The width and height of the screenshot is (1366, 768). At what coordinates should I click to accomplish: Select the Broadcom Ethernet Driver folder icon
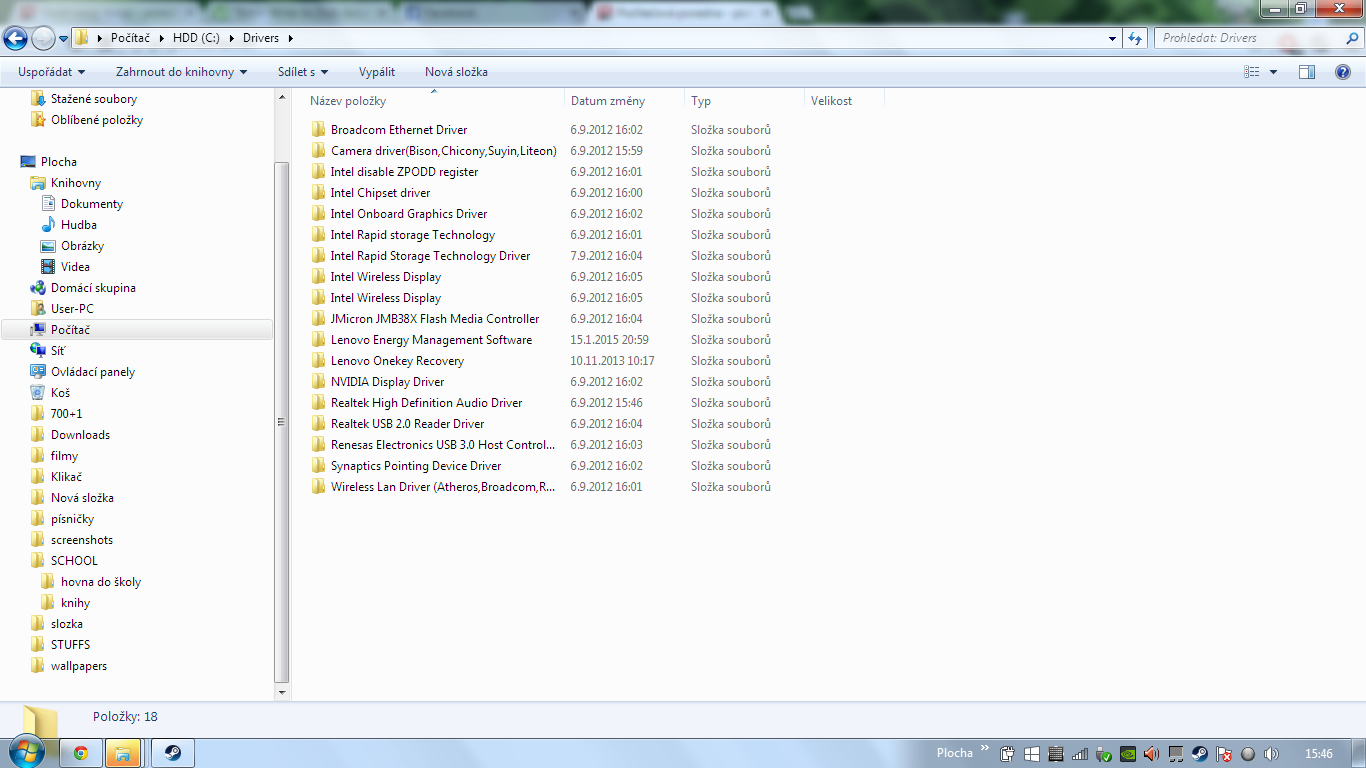[x=319, y=130]
